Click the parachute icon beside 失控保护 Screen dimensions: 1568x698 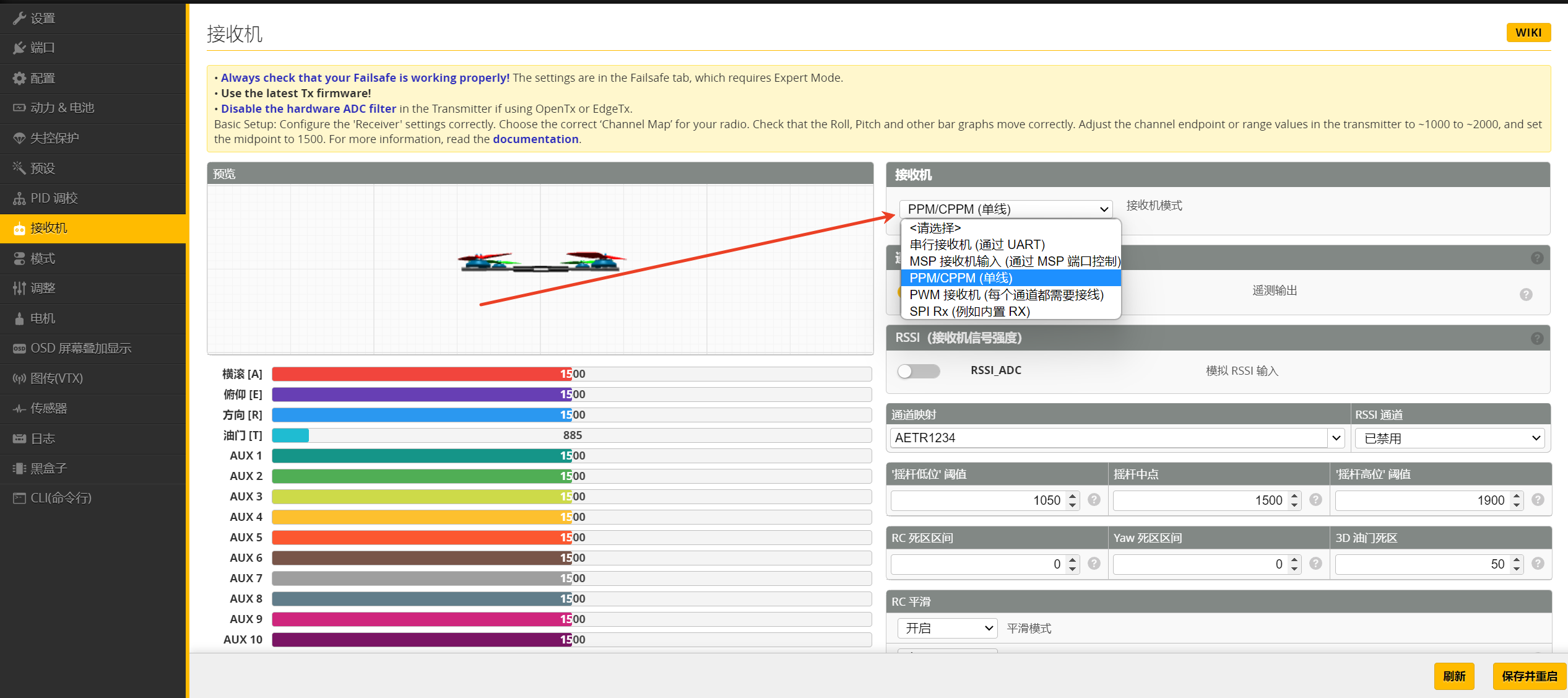coord(19,138)
